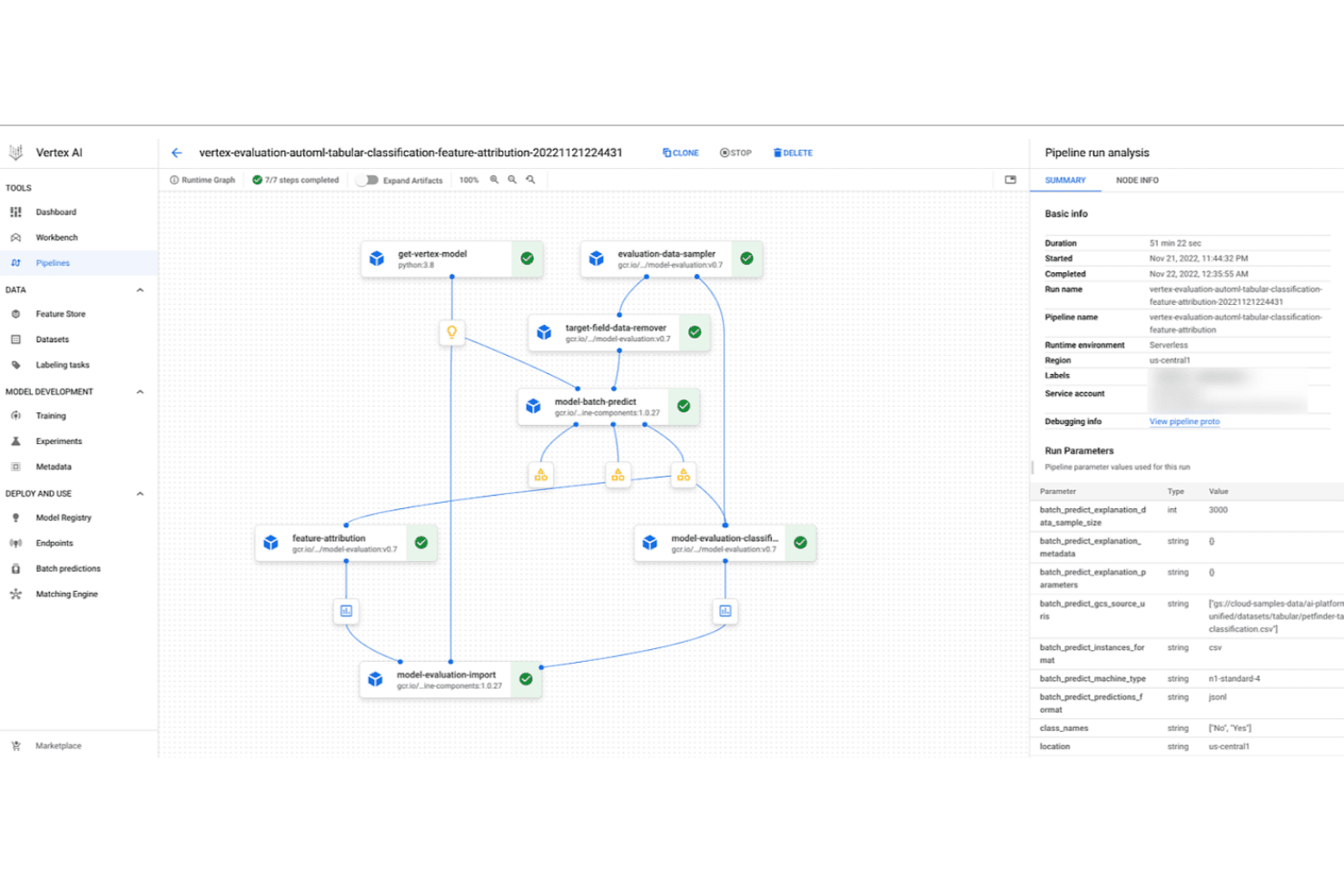The image size is (1344, 896).
Task: Open Workbench in the sidebar
Action: [x=56, y=237]
